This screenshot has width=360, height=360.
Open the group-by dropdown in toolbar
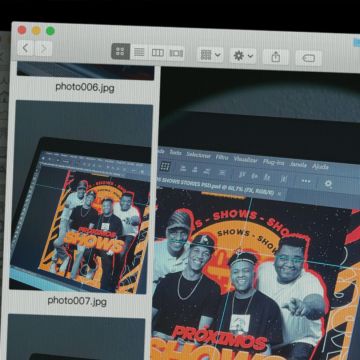(x=210, y=55)
